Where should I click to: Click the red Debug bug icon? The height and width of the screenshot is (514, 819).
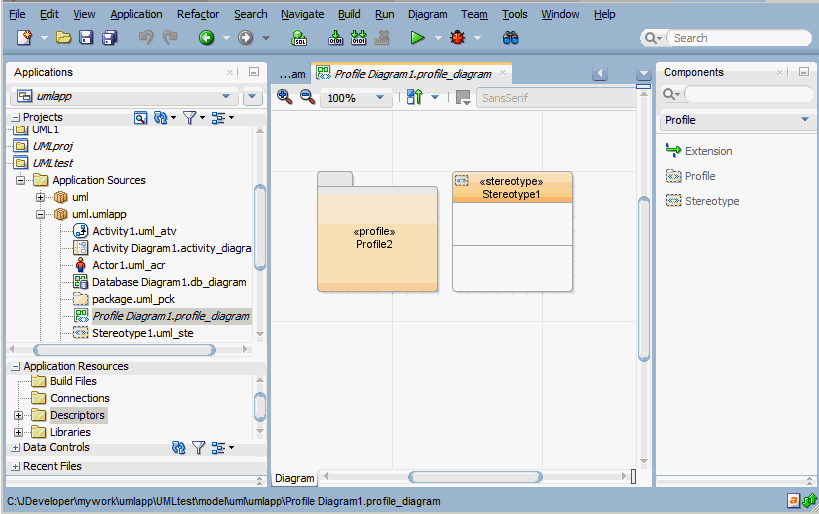458,38
